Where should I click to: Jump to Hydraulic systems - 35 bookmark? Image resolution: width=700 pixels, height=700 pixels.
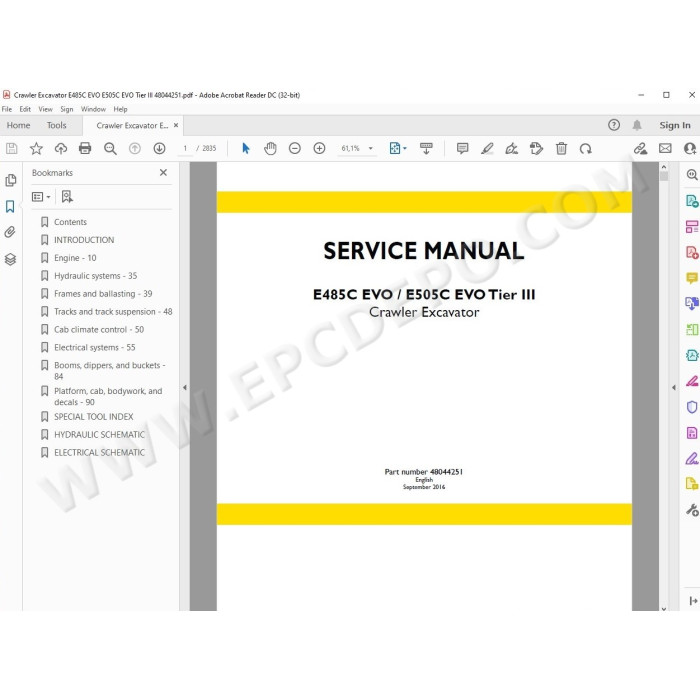pyautogui.click(x=96, y=275)
